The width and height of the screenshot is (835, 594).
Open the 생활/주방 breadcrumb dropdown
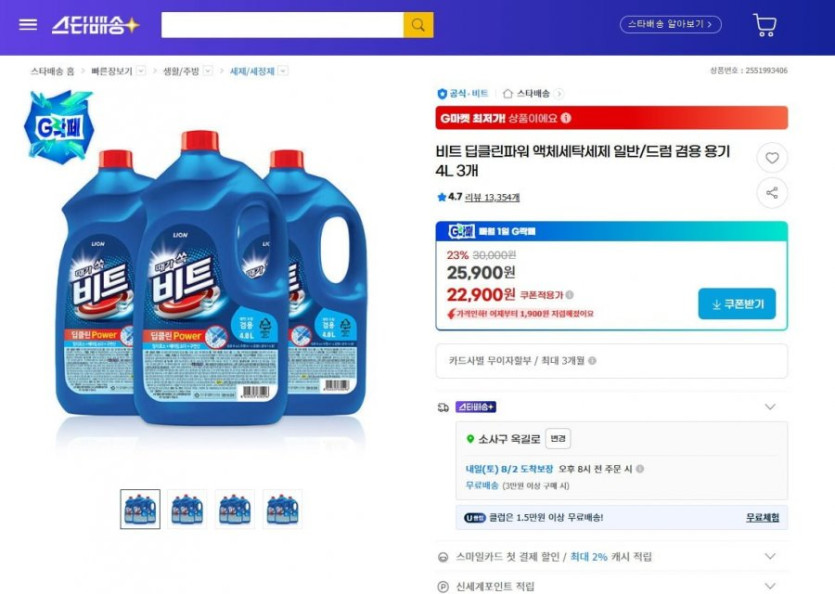[208, 71]
